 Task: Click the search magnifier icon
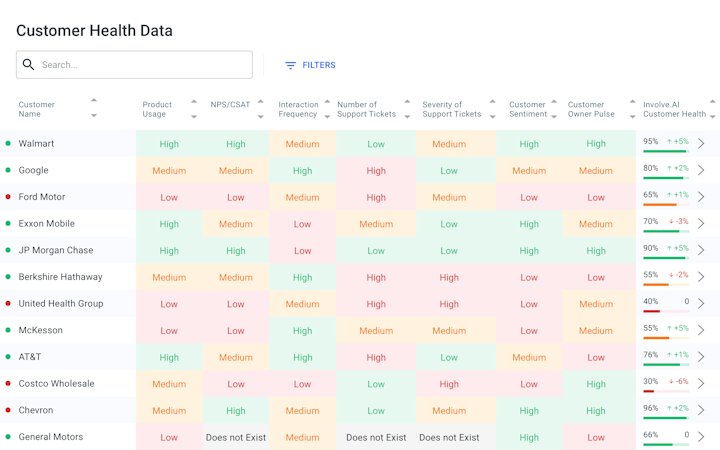(29, 65)
